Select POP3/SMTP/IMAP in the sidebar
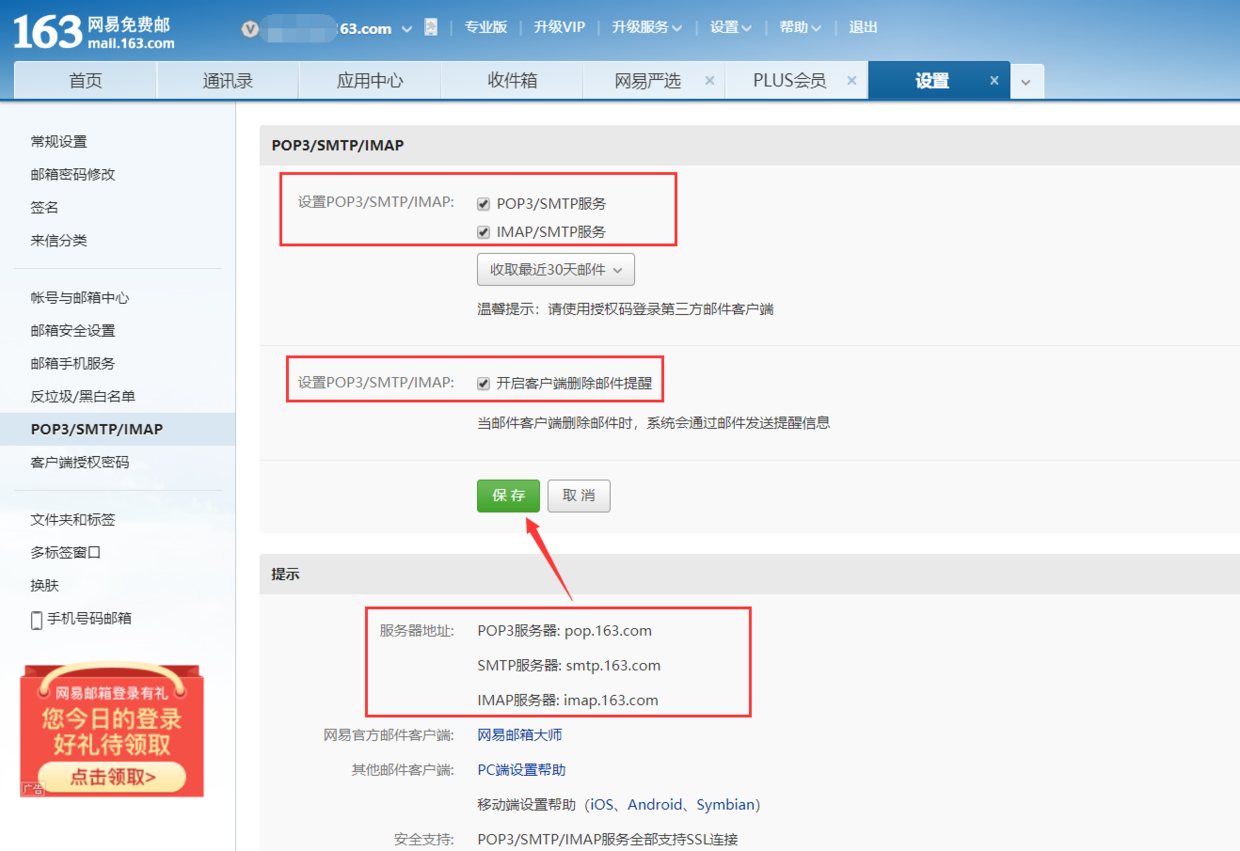1240x851 pixels. [x=97, y=430]
